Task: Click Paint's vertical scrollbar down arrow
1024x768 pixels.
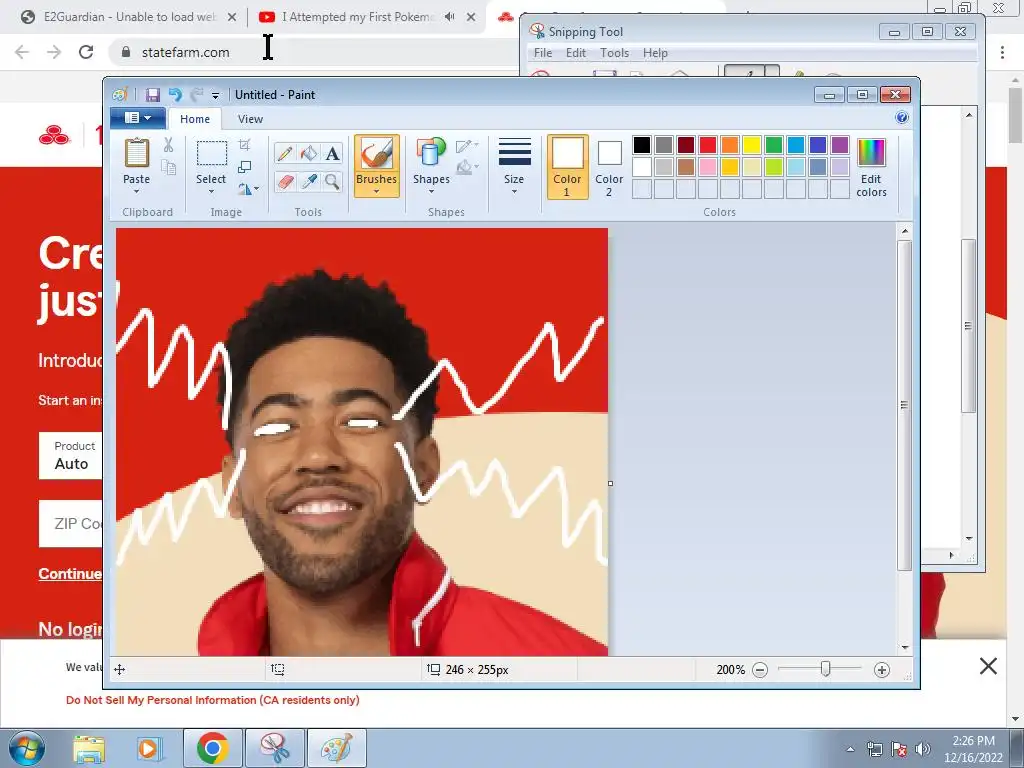Action: point(904,647)
